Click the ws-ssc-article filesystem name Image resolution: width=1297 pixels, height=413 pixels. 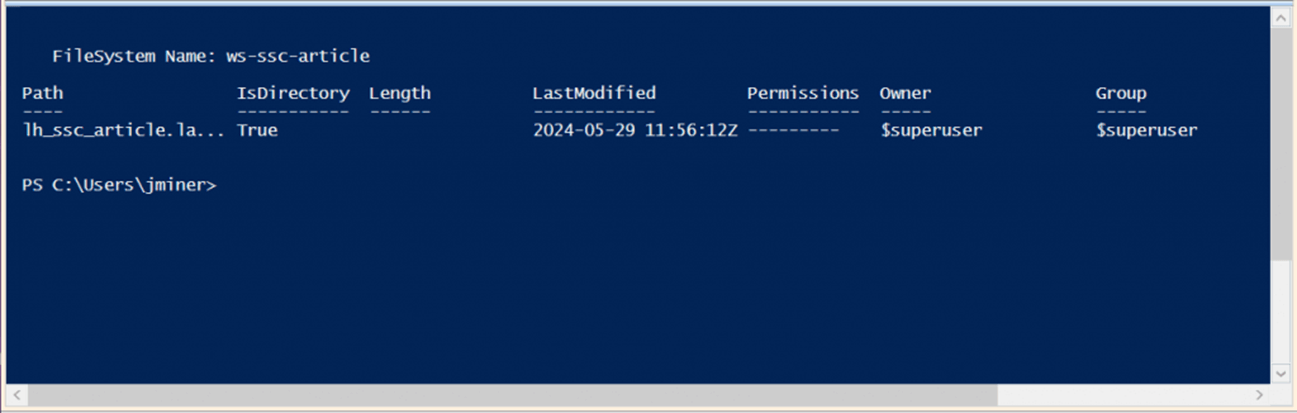point(298,56)
